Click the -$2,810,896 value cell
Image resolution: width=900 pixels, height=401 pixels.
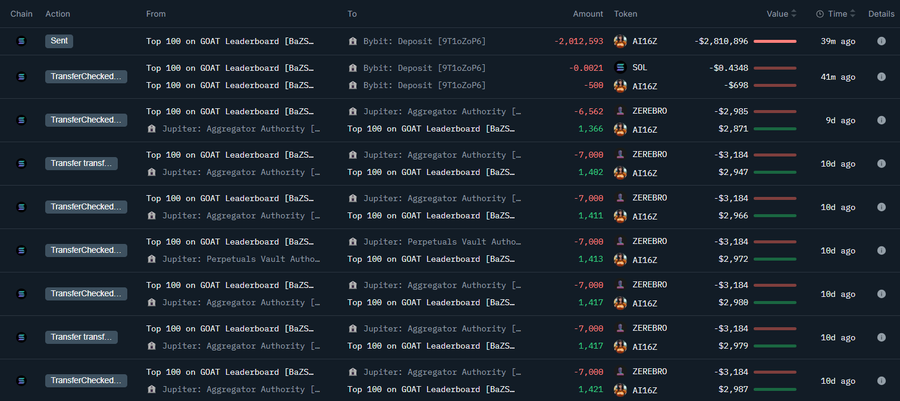coord(721,41)
